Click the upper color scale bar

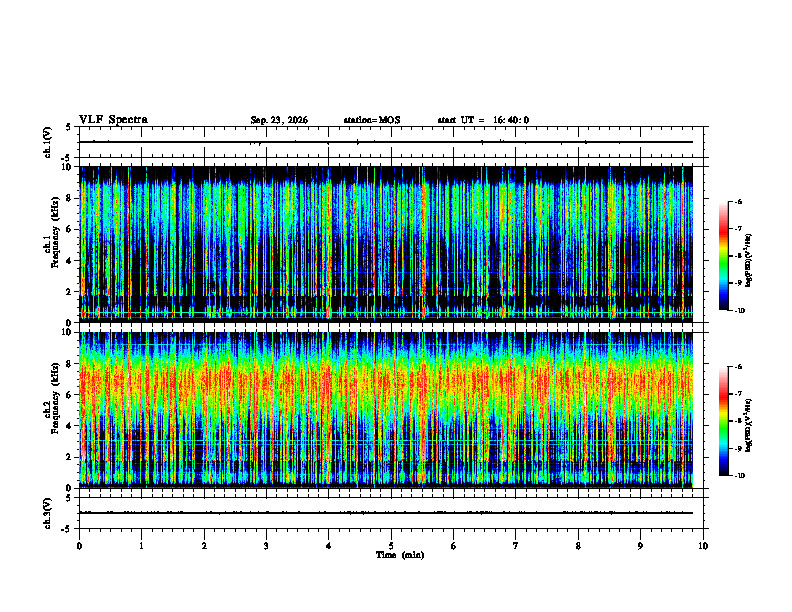(723, 256)
